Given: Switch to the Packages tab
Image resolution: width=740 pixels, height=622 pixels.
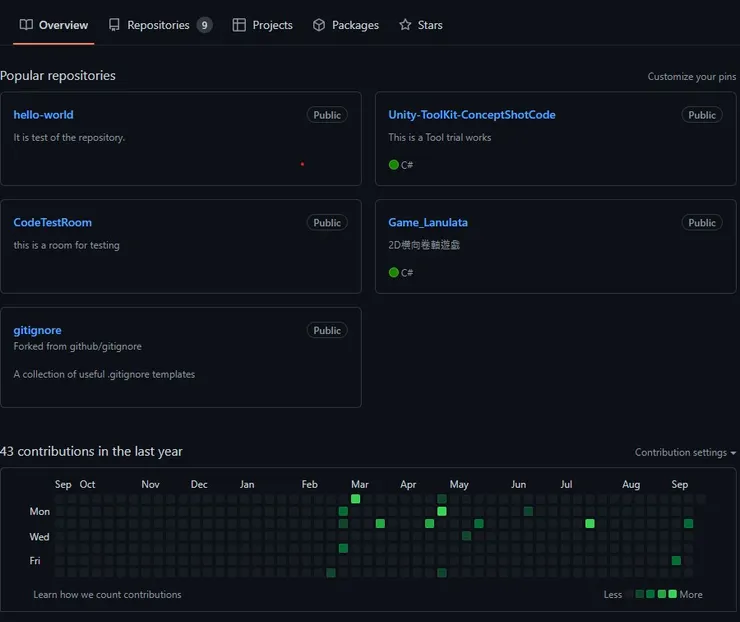Looking at the screenshot, I should [x=355, y=25].
